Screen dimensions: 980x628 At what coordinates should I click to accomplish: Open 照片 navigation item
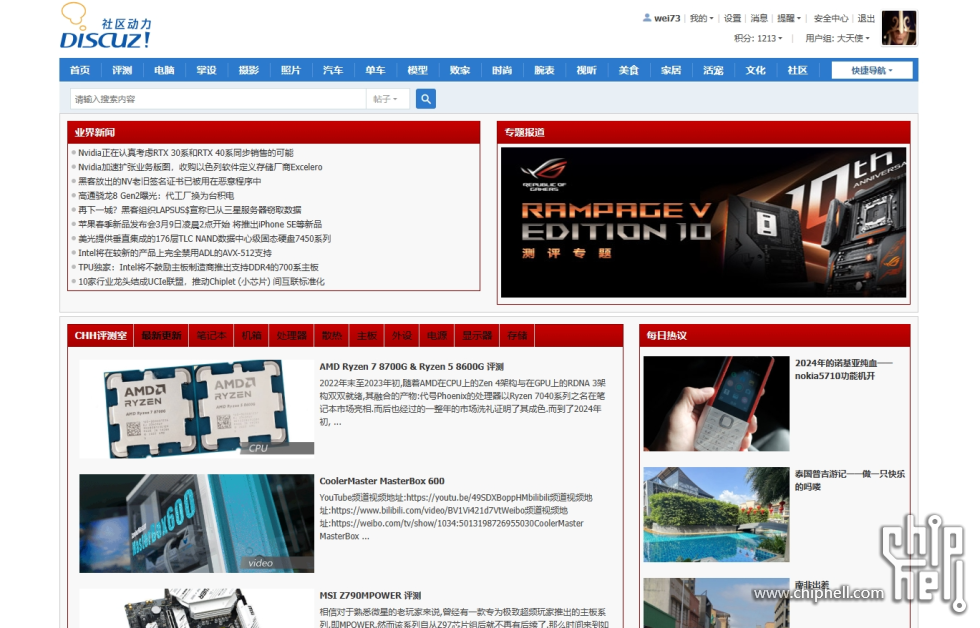[291, 71]
